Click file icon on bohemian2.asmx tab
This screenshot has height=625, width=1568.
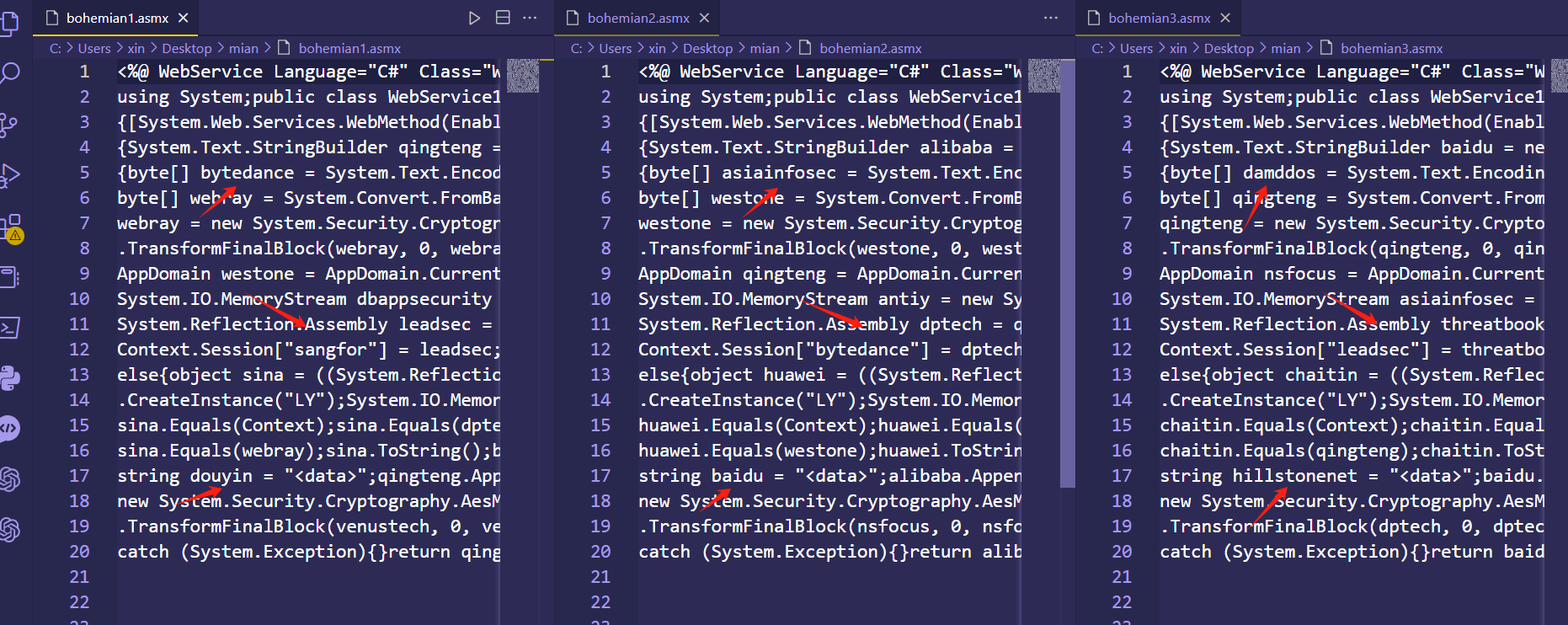(x=573, y=18)
